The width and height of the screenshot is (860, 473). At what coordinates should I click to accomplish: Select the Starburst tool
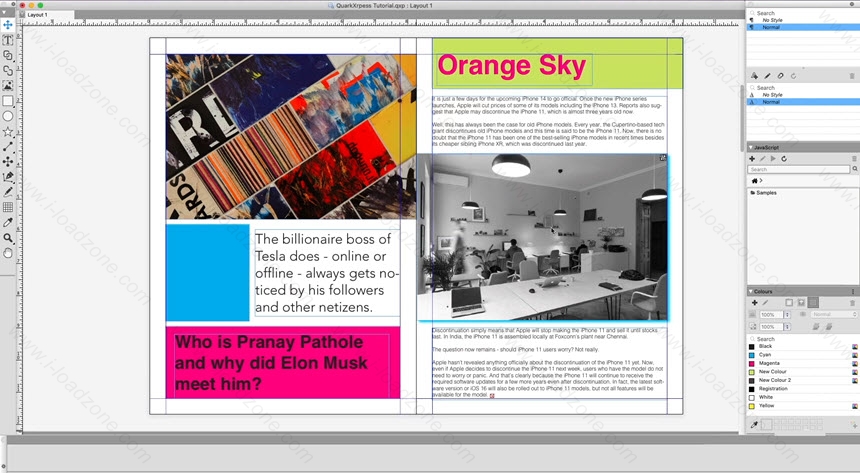8,132
